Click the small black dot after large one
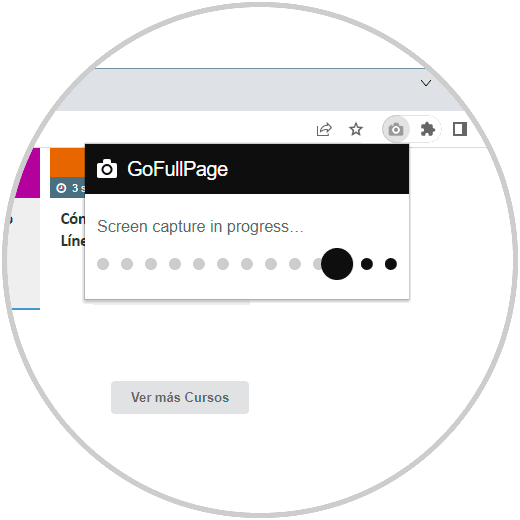 (x=367, y=264)
